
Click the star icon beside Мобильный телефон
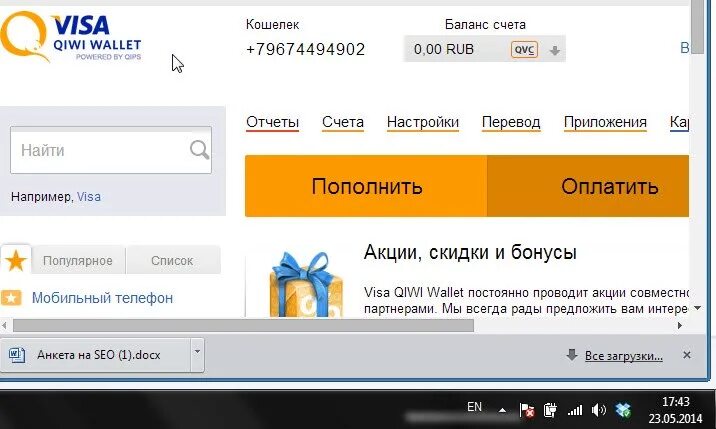coord(11,298)
